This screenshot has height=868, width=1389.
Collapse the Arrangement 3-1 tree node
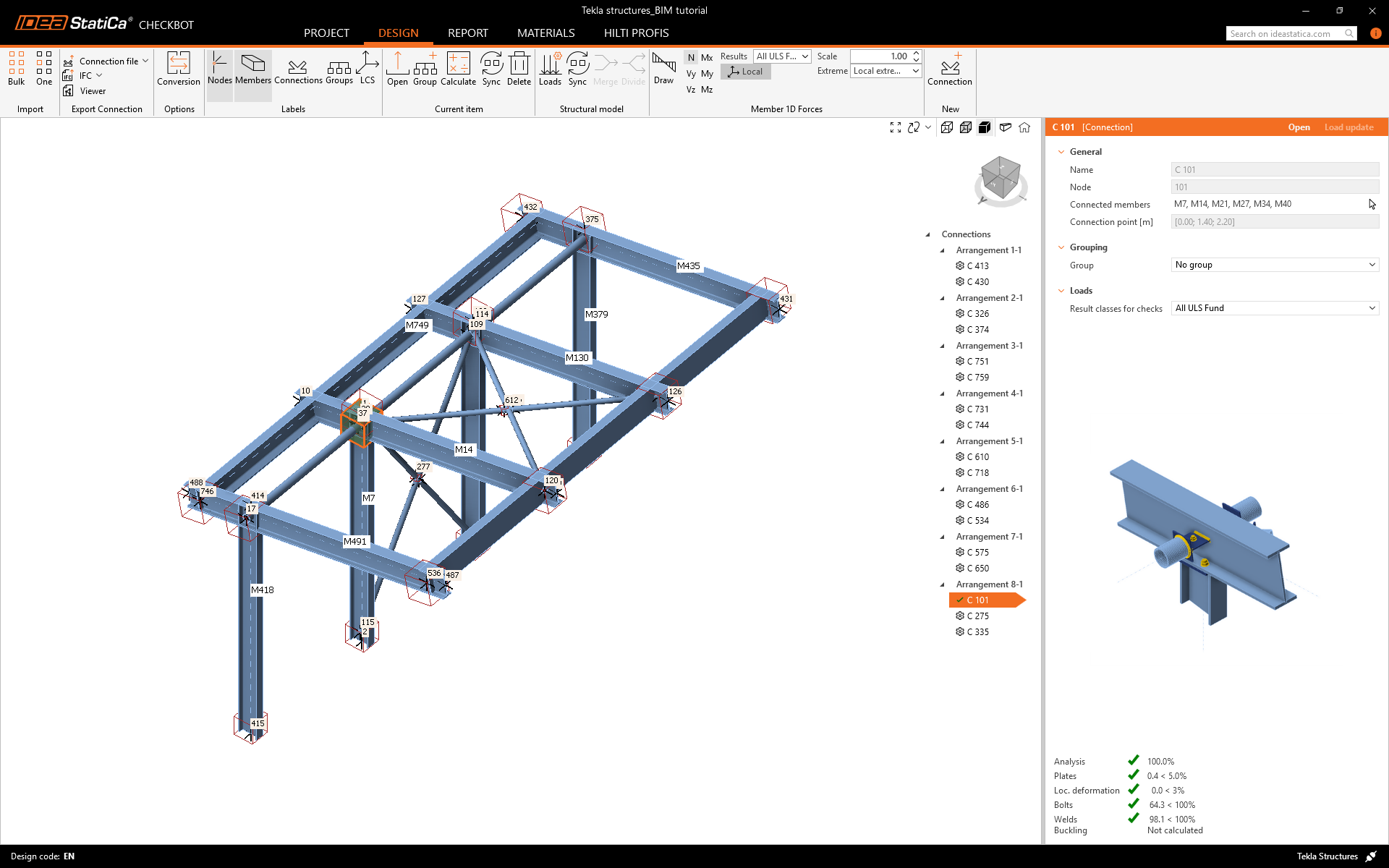click(x=942, y=346)
